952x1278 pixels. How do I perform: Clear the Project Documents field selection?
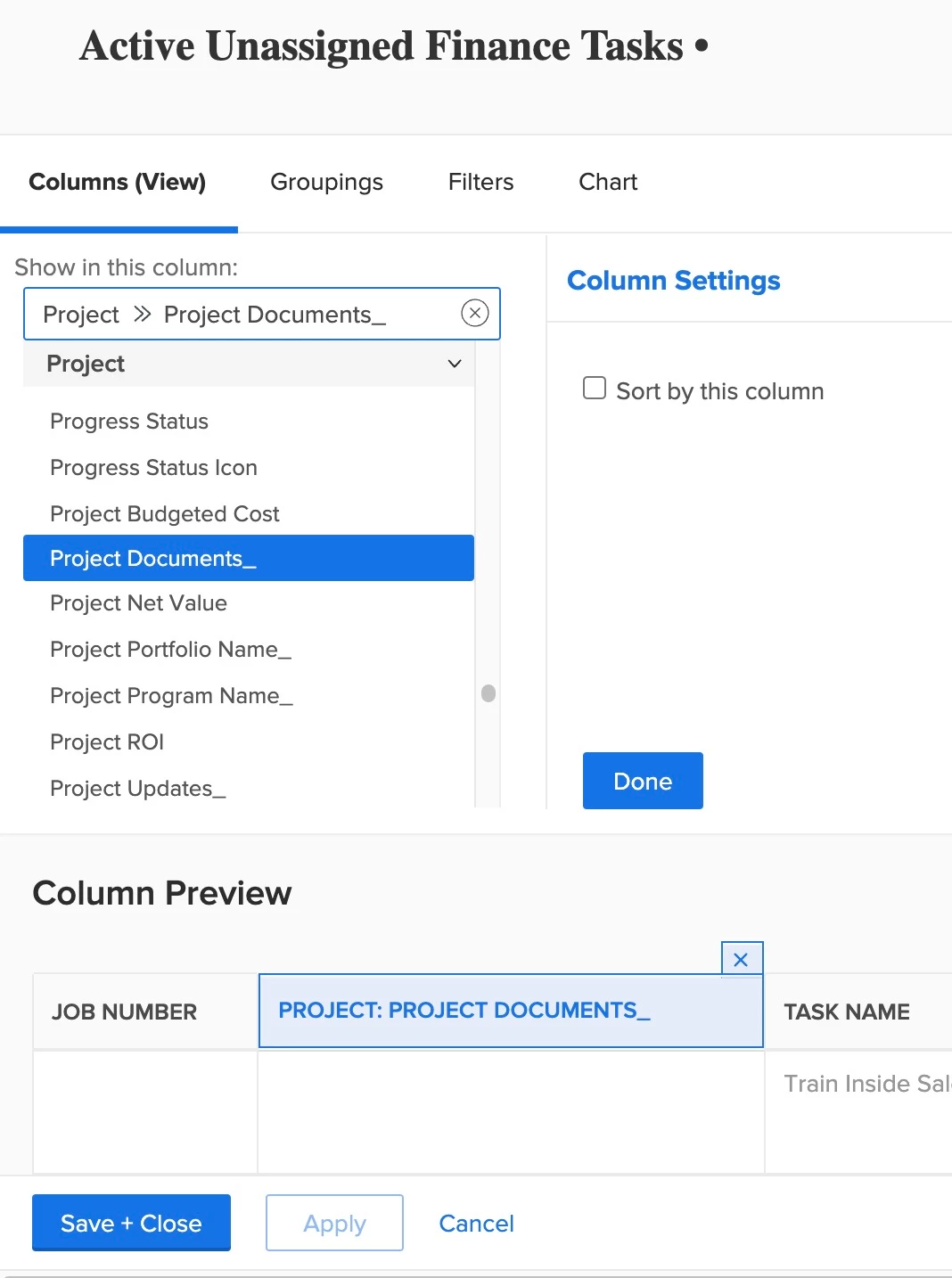(x=474, y=314)
